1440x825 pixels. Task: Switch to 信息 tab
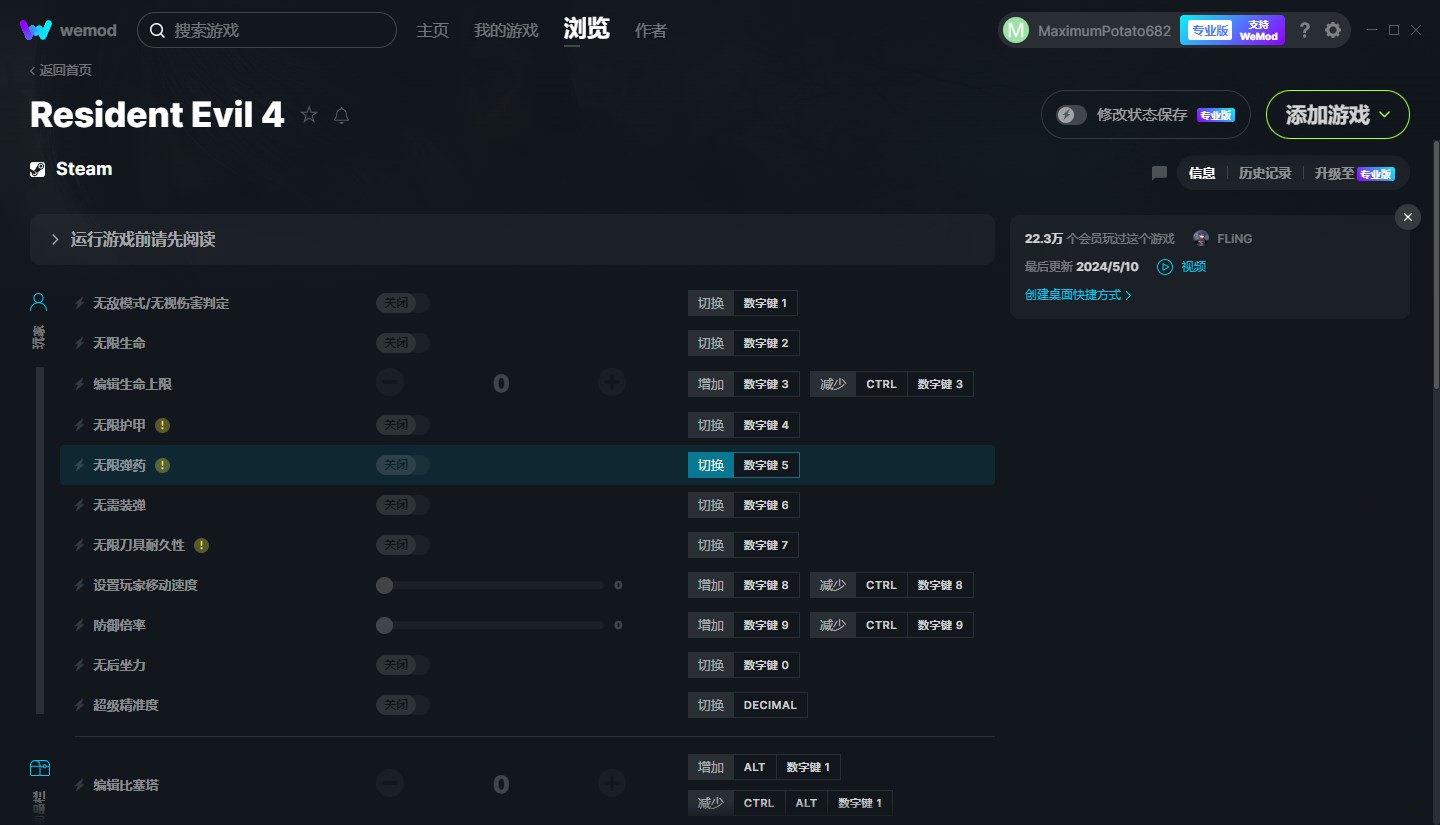pyautogui.click(x=1202, y=173)
